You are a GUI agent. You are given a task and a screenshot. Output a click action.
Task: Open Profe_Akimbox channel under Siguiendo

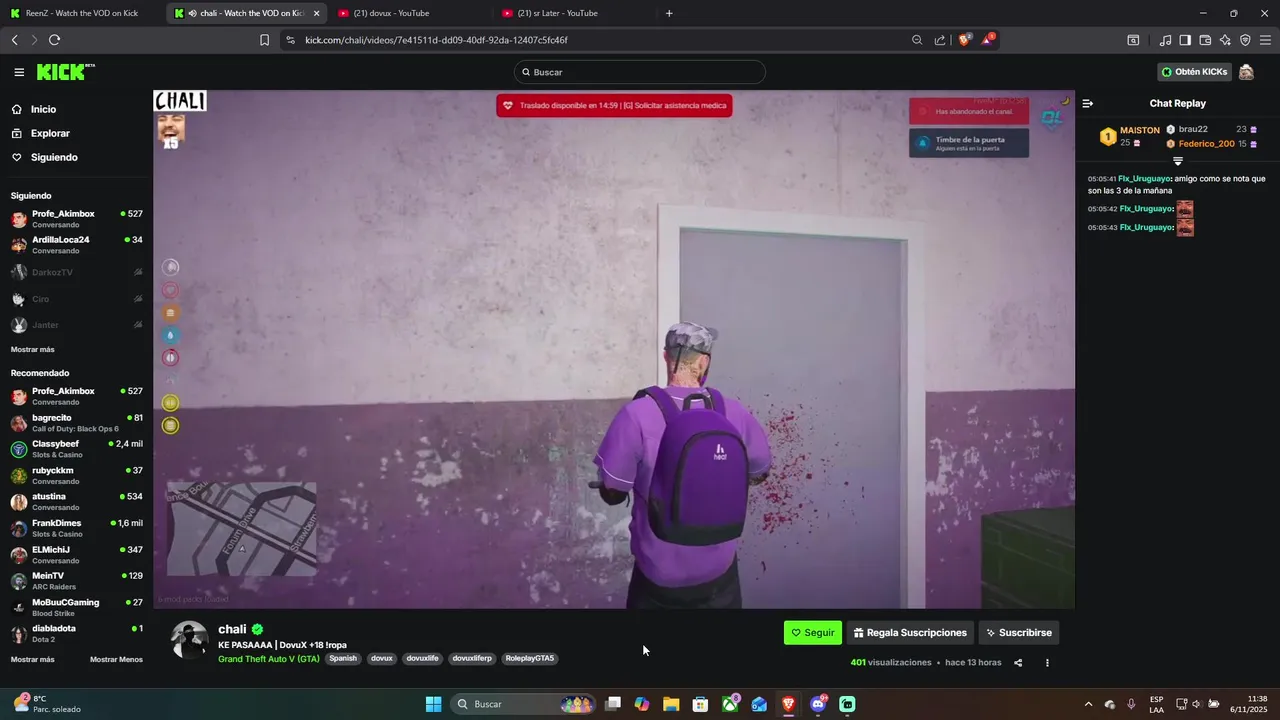point(76,218)
